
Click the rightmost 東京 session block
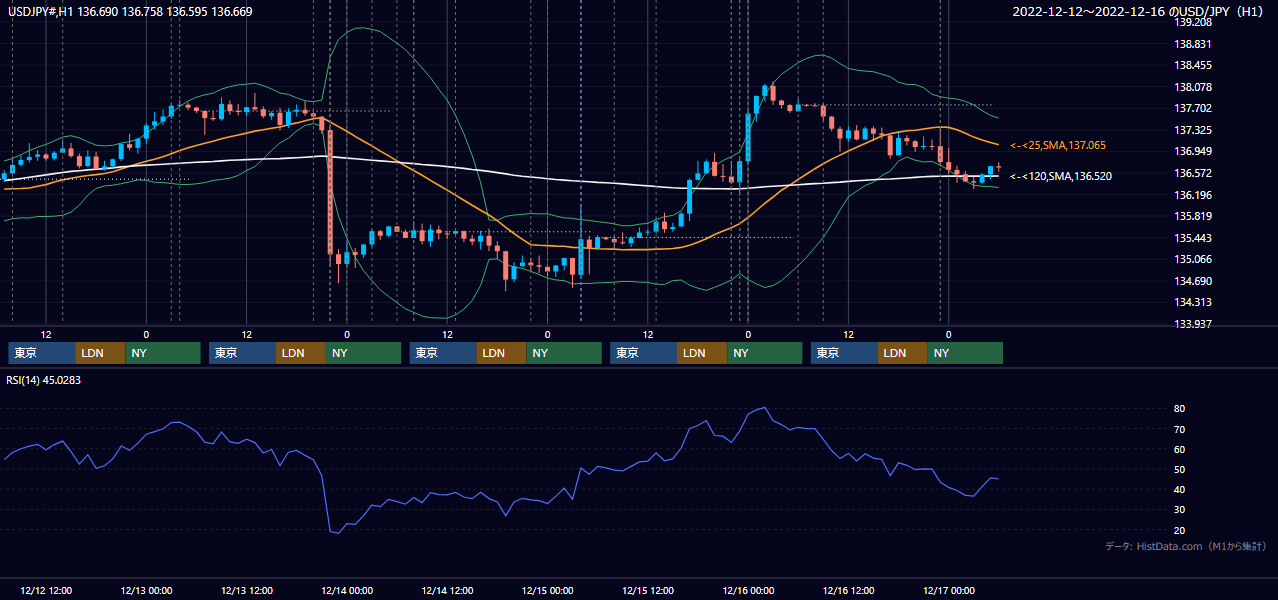[844, 353]
